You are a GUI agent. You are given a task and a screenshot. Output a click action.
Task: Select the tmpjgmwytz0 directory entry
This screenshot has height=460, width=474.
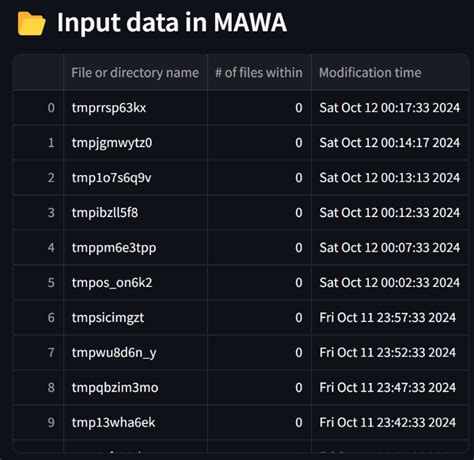click(135, 143)
